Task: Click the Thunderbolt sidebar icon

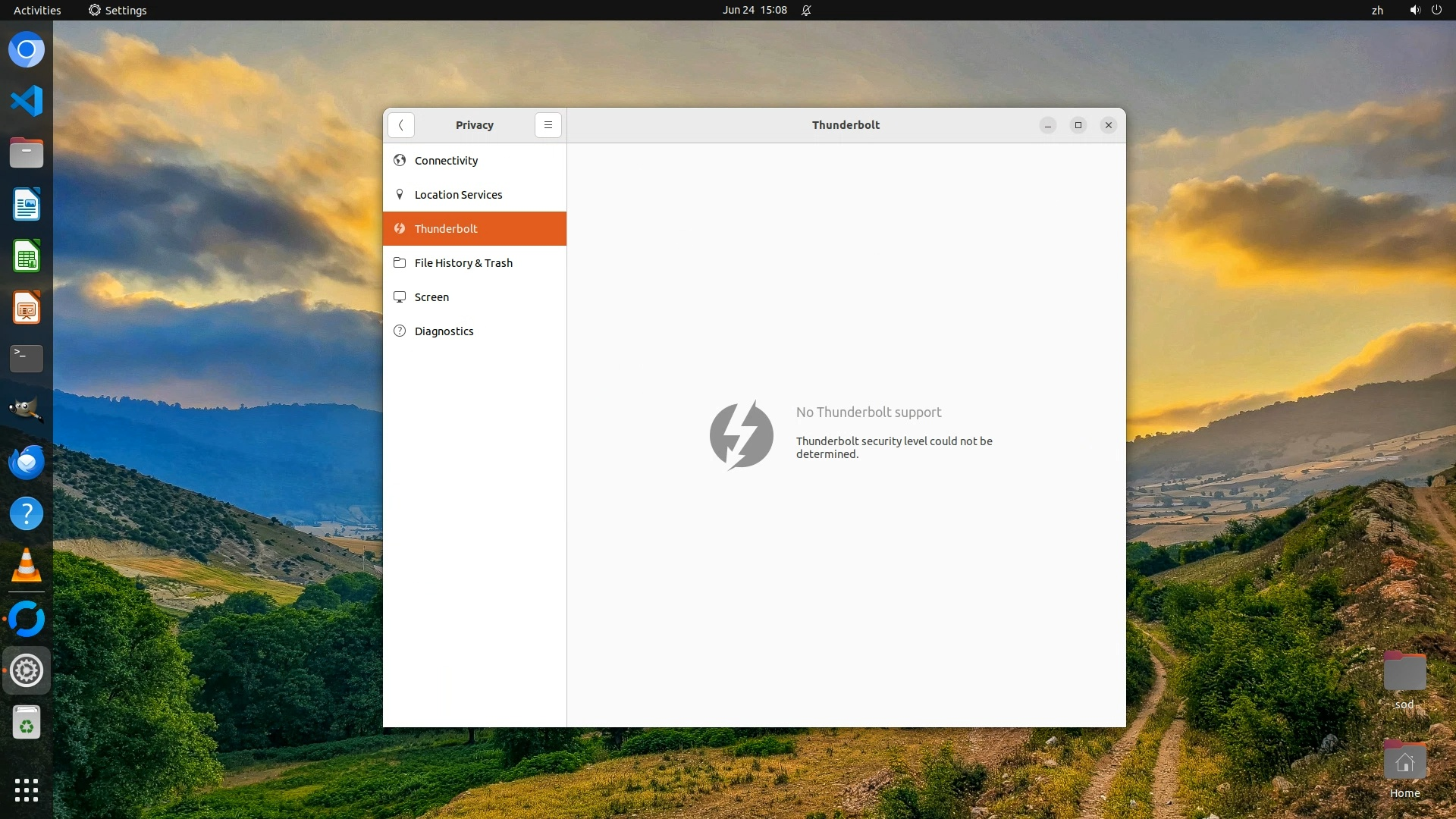Action: pos(400,229)
